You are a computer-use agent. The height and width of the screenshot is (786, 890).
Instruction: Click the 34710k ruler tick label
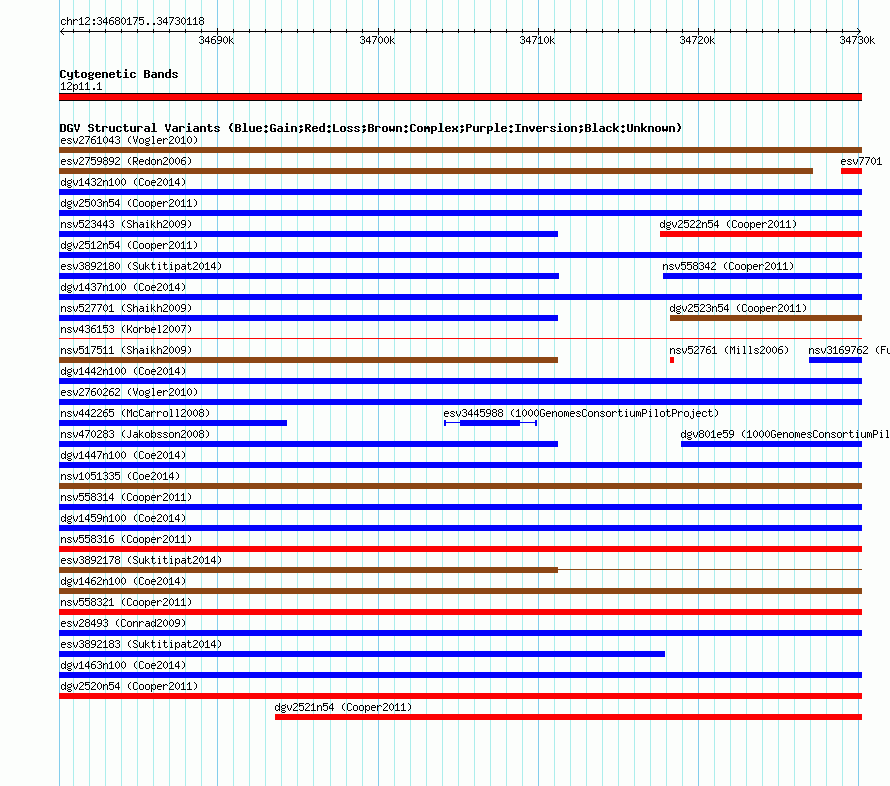[537, 40]
